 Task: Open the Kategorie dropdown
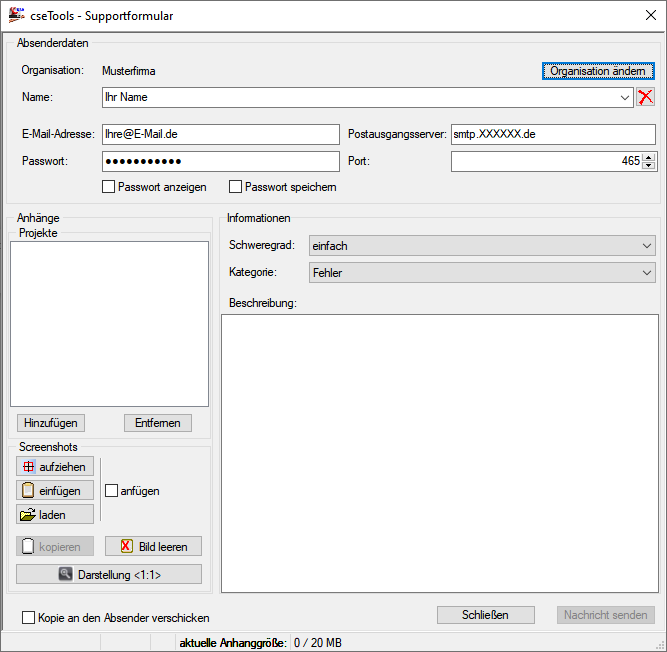click(645, 272)
